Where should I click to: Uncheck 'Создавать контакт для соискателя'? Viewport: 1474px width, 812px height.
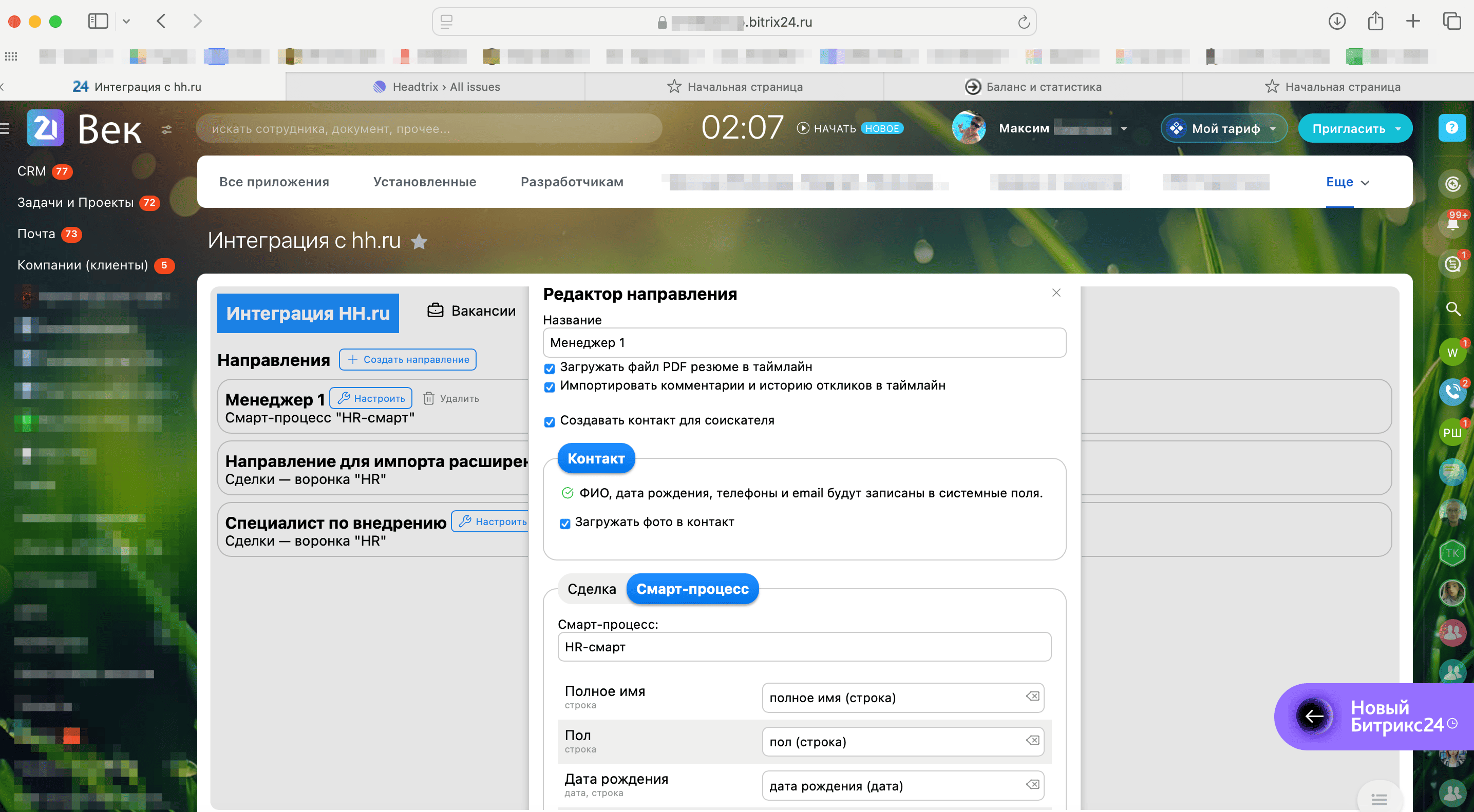tap(550, 422)
